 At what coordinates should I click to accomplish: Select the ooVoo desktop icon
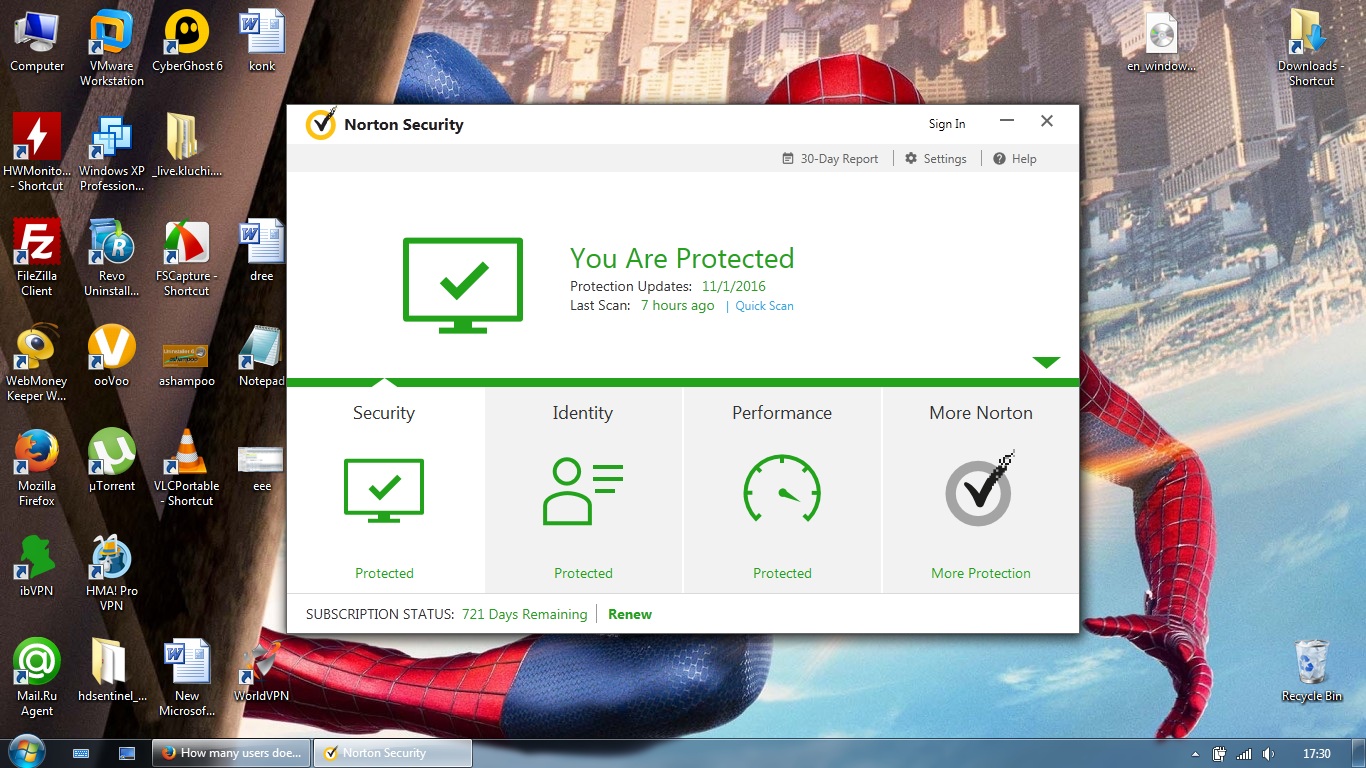pos(112,356)
